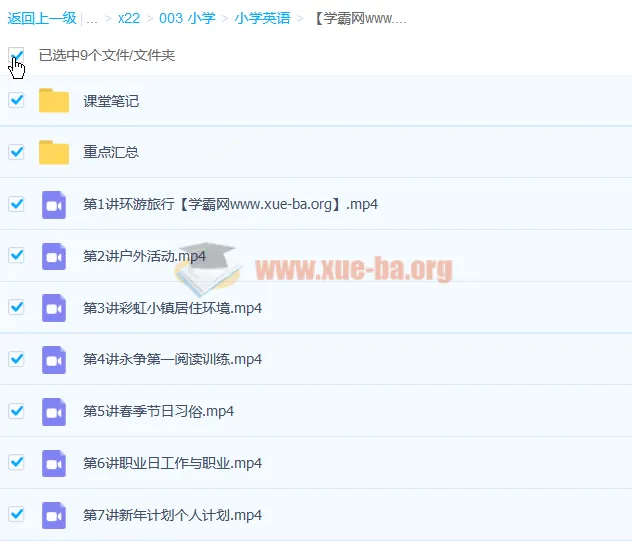Image resolution: width=632 pixels, height=541 pixels.
Task: Click video icon for 第5讲春季节日习俗
Action: click(x=54, y=411)
